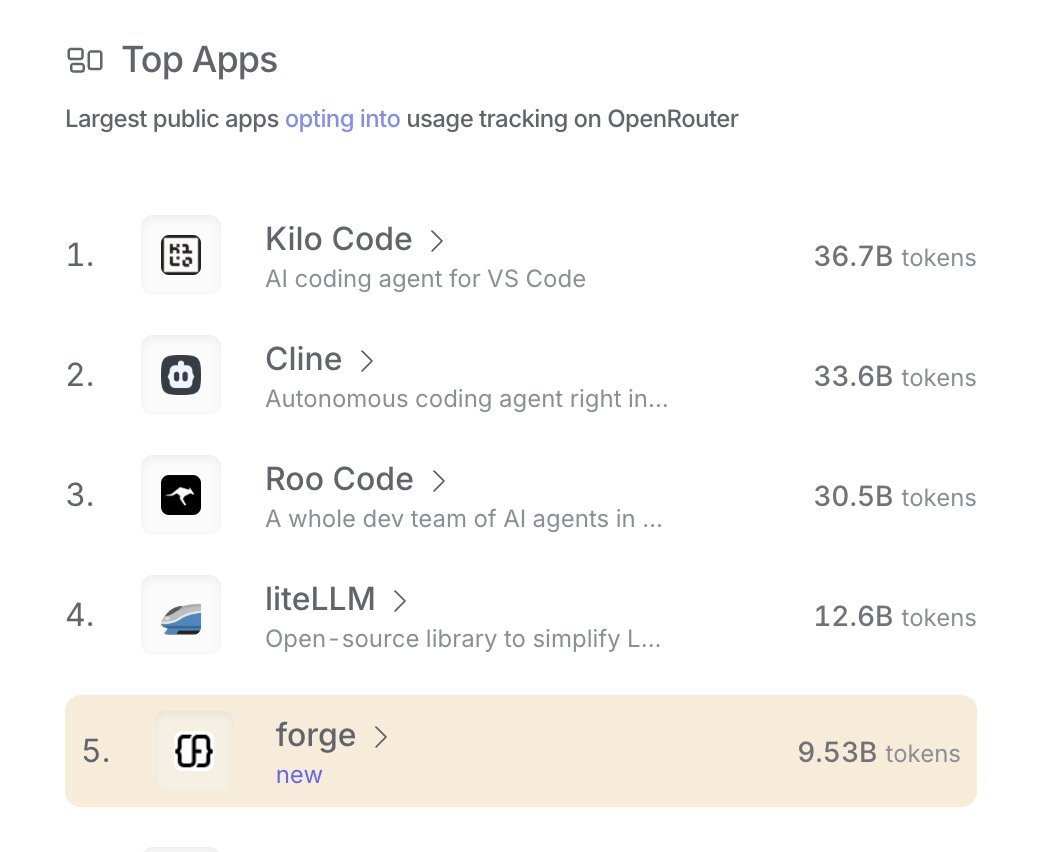Image resolution: width=1050 pixels, height=852 pixels.
Task: Follow the "opting into" link
Action: click(x=342, y=119)
